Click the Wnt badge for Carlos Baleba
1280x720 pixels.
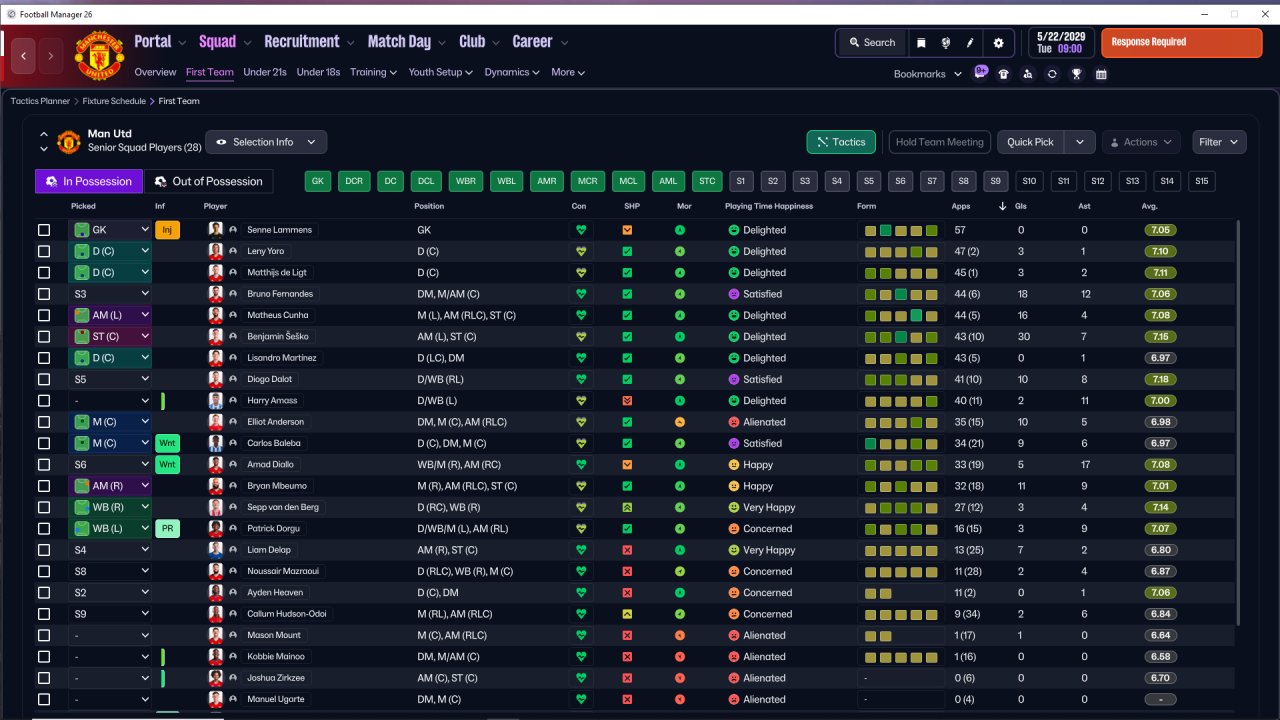coord(167,443)
